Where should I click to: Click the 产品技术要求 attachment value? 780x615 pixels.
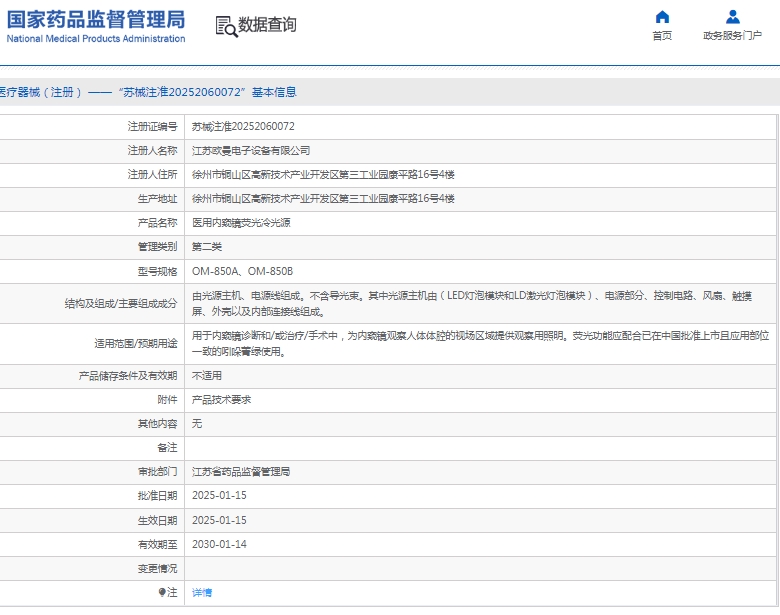tap(221, 400)
